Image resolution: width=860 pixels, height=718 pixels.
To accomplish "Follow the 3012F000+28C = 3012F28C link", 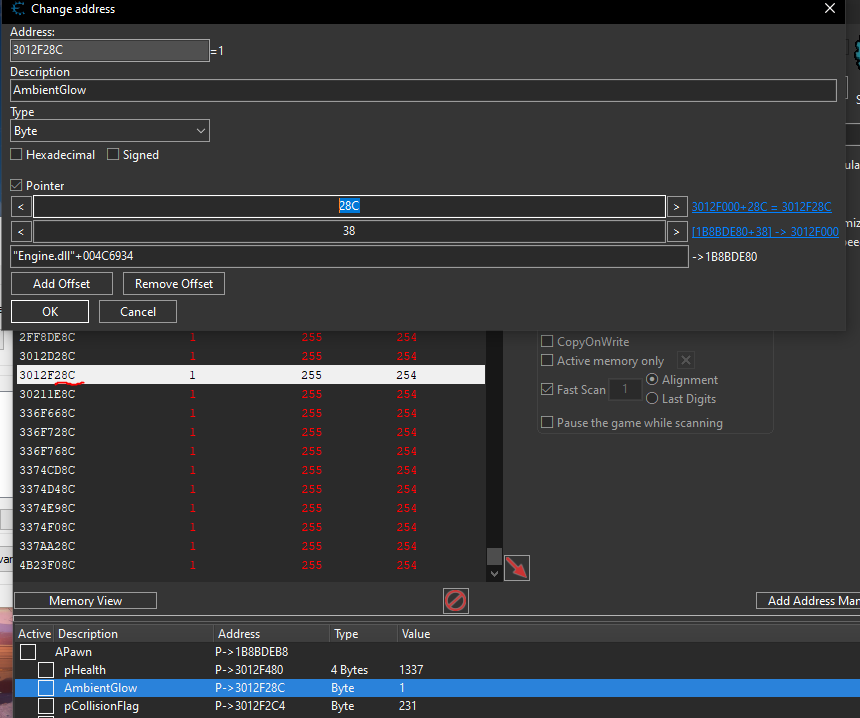I will click(x=761, y=207).
